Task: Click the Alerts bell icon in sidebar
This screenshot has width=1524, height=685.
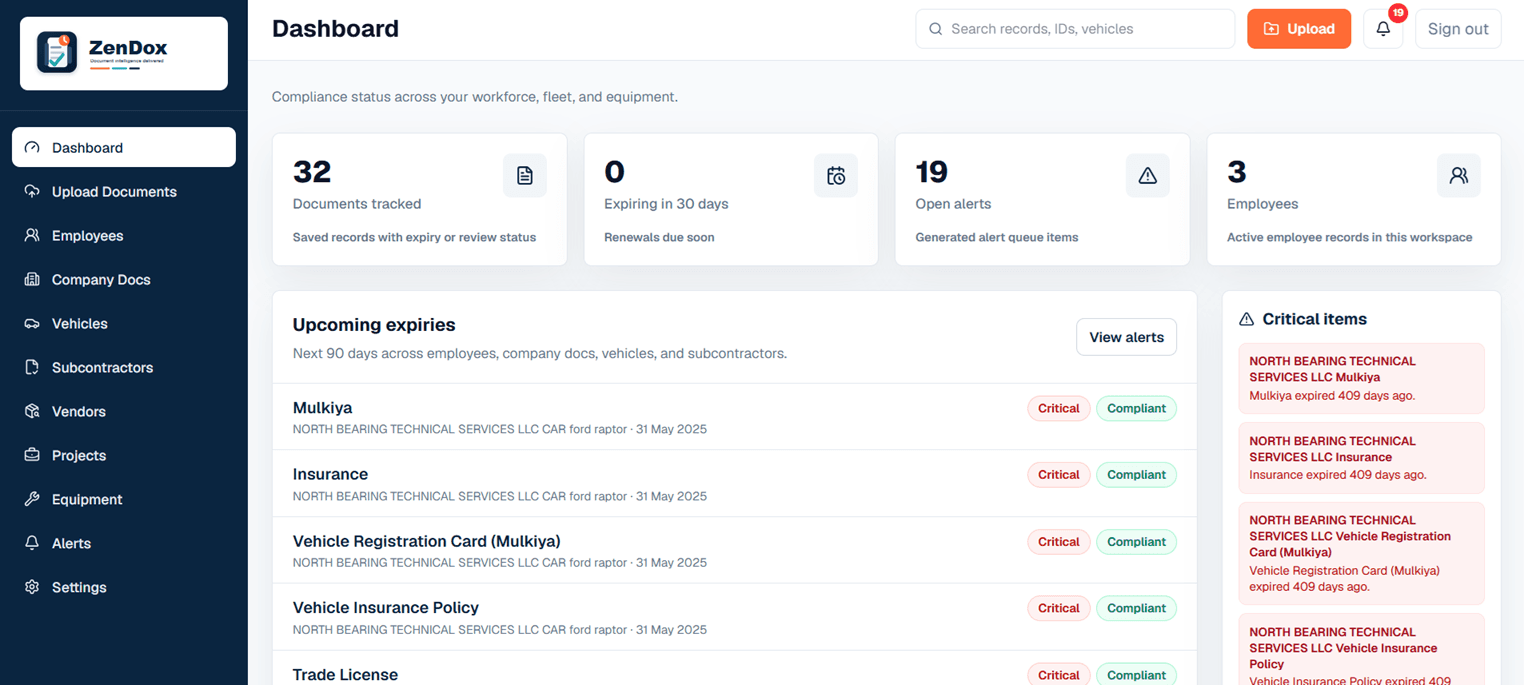Action: [x=32, y=543]
